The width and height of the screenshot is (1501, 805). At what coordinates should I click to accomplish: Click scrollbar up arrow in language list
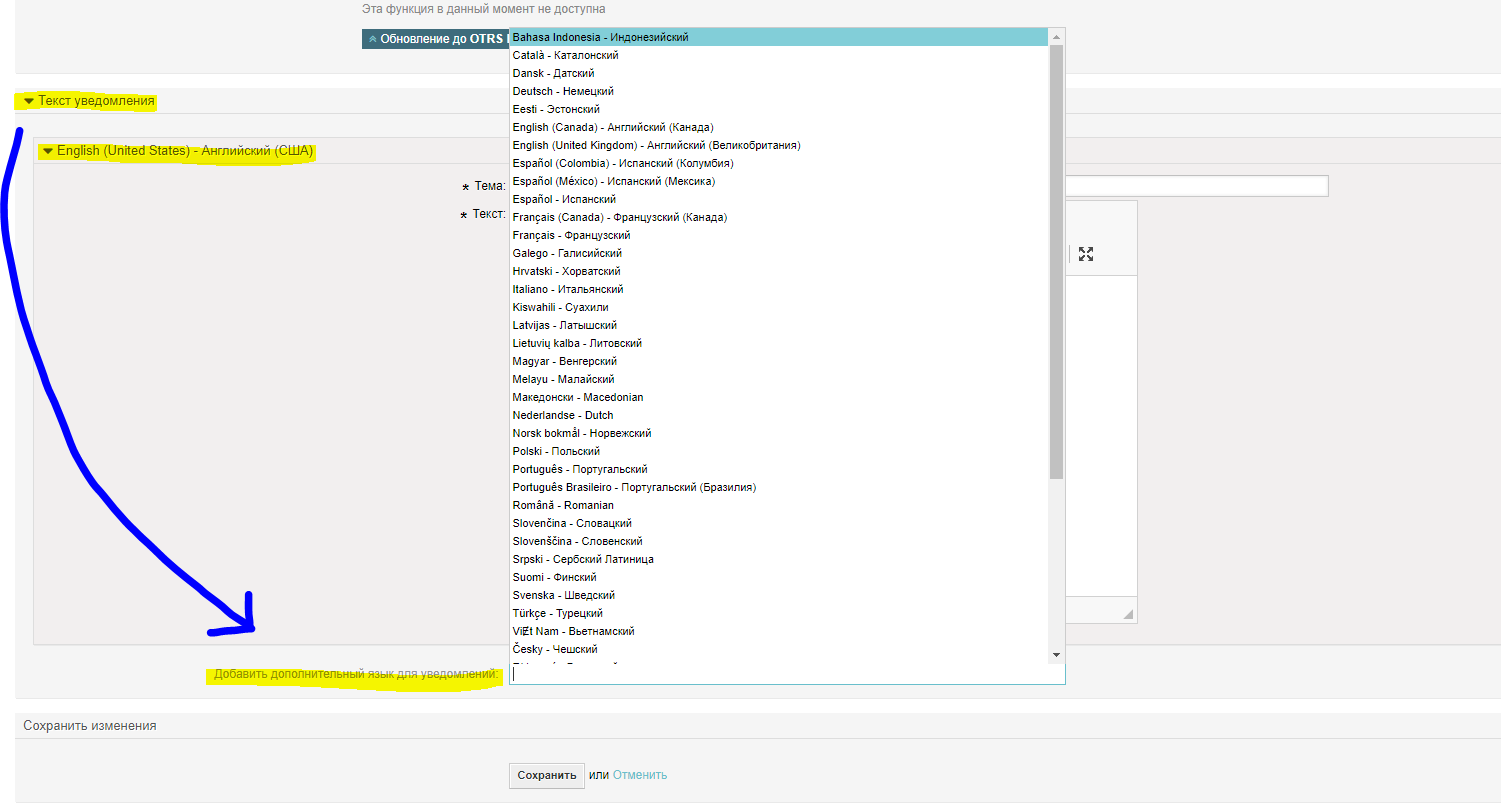tap(1057, 36)
